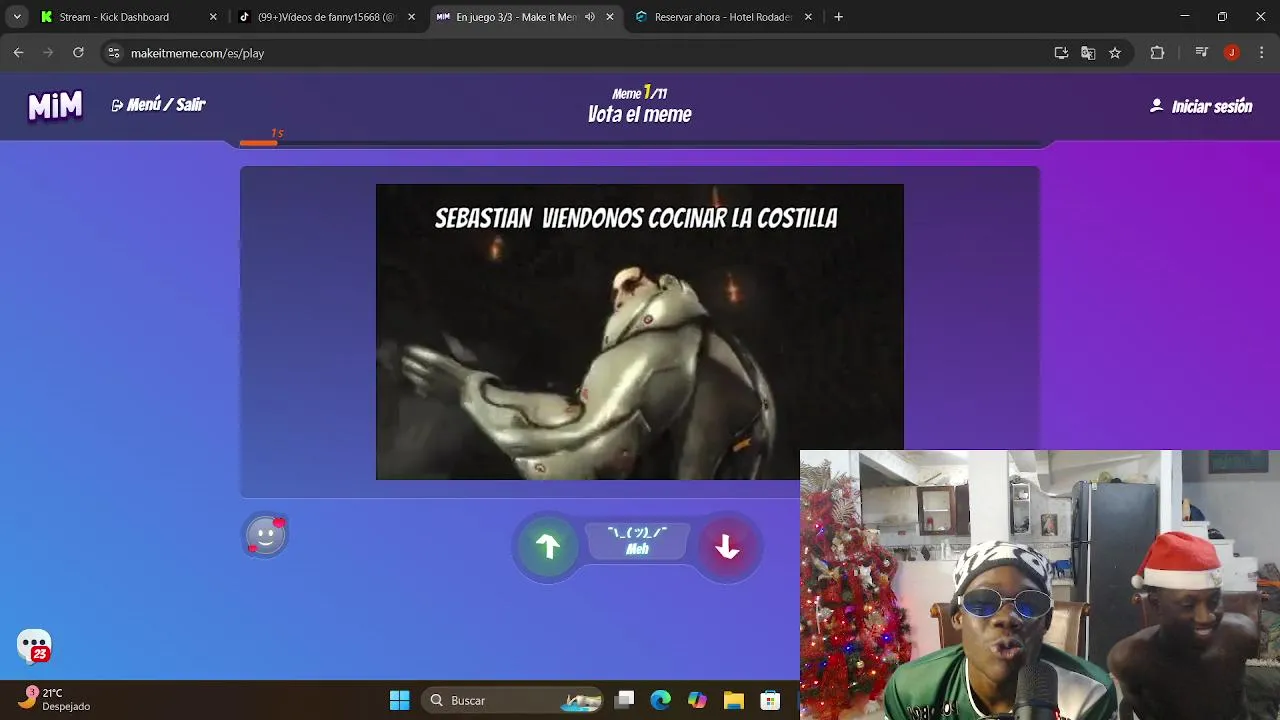Open emoji reaction smiley button
The image size is (1280, 720).
(x=266, y=535)
